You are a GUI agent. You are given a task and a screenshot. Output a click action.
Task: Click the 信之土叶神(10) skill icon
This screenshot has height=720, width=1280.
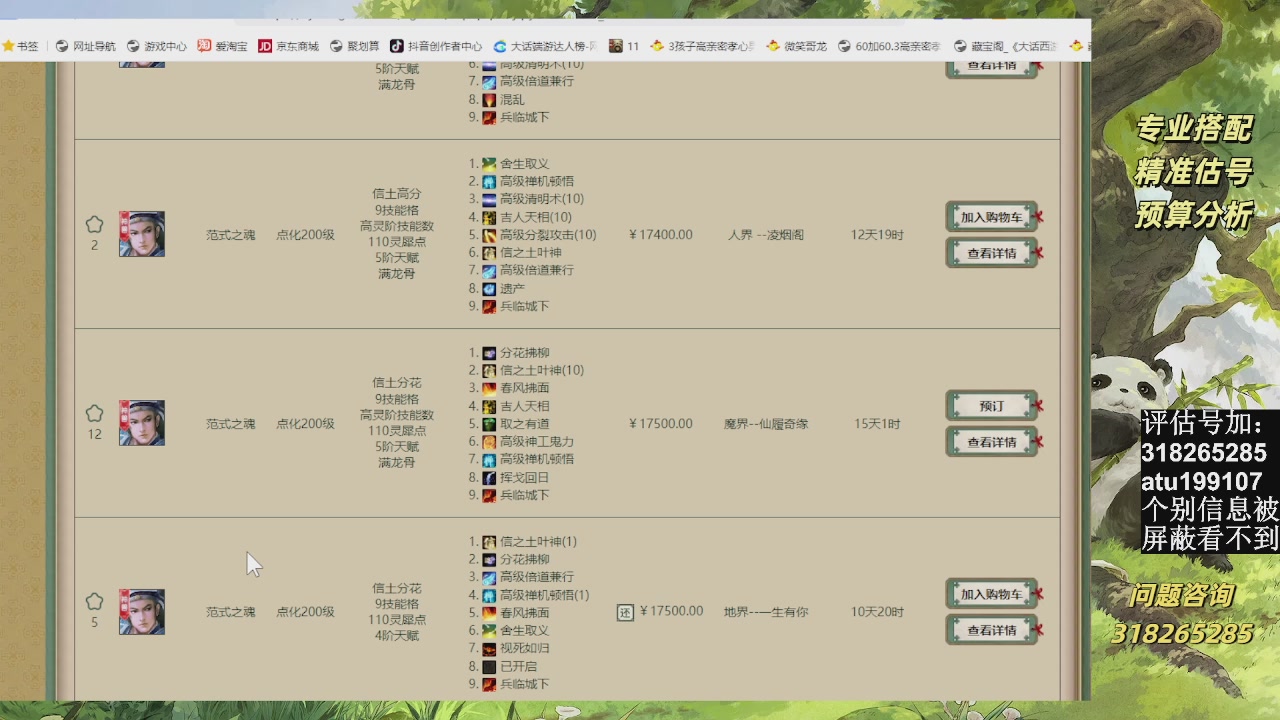click(x=489, y=370)
